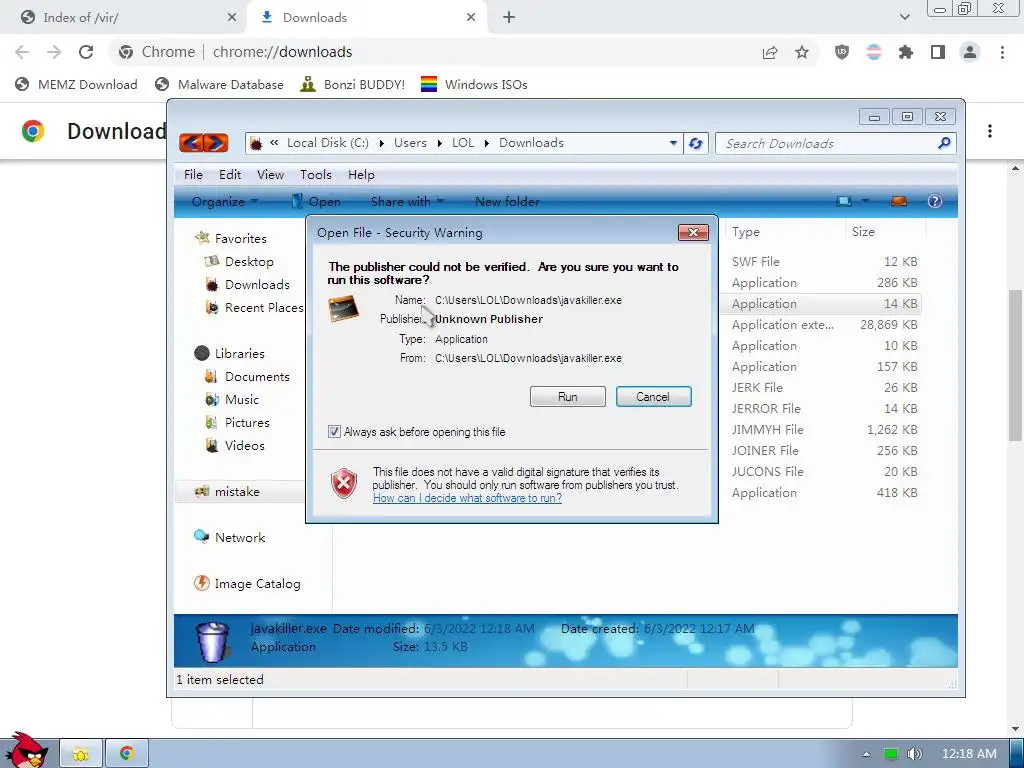This screenshot has height=768, width=1024.
Task: Open the Bonzi BUDDY! bookmark
Action: coord(352,84)
